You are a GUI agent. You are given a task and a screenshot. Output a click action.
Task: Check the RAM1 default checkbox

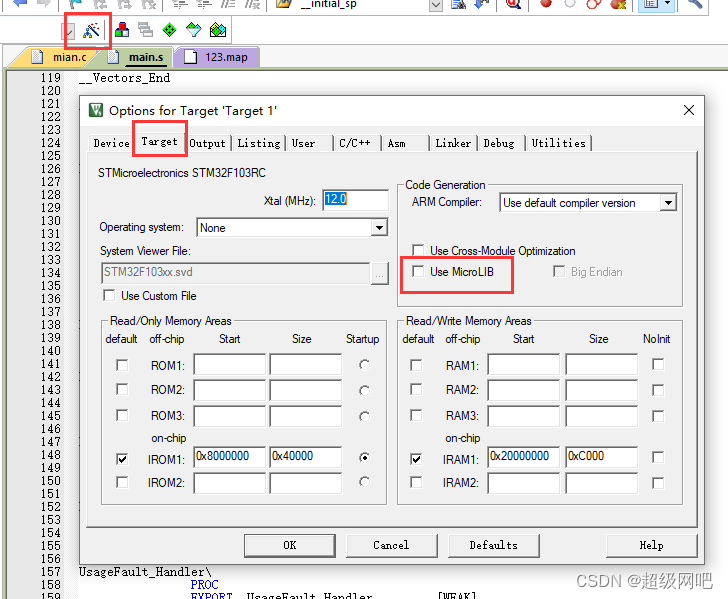(x=416, y=365)
